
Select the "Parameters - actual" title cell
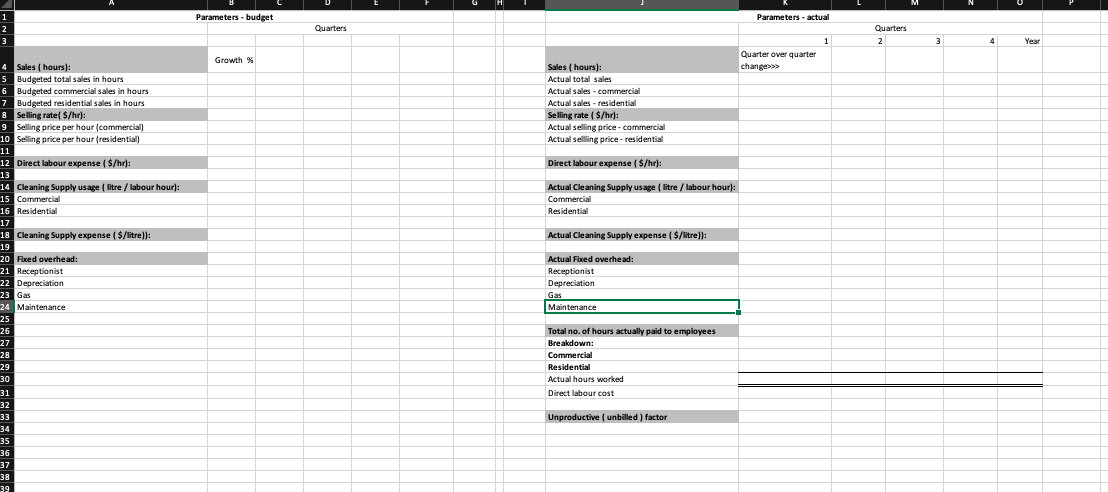(793, 17)
